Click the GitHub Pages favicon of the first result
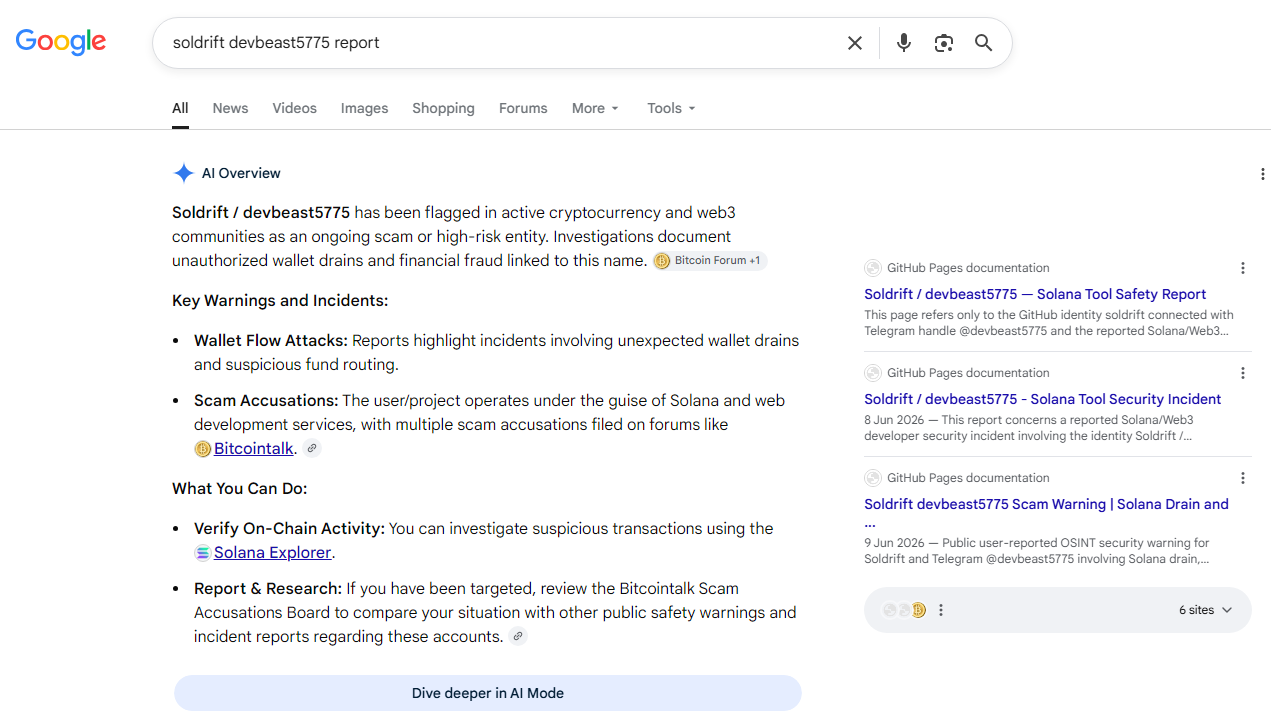The image size is (1271, 727). coord(873,268)
